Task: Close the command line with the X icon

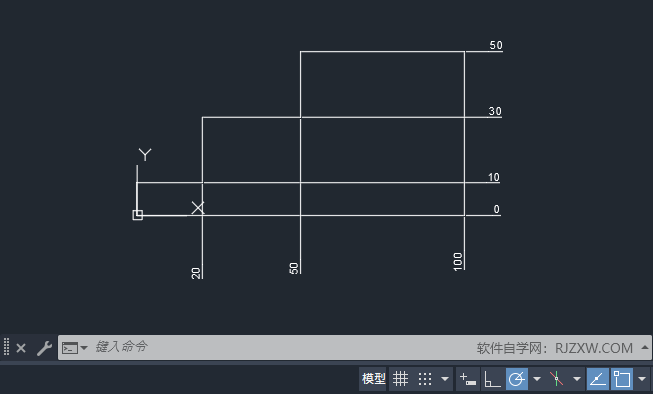Action: (21, 348)
